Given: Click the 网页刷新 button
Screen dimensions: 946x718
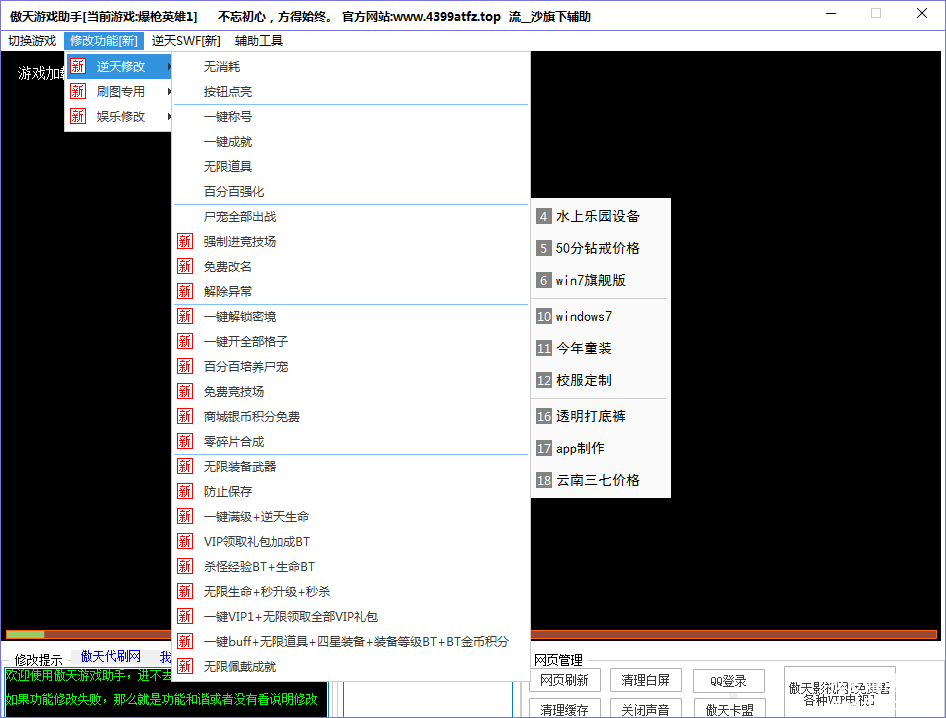Looking at the screenshot, I should [564, 680].
